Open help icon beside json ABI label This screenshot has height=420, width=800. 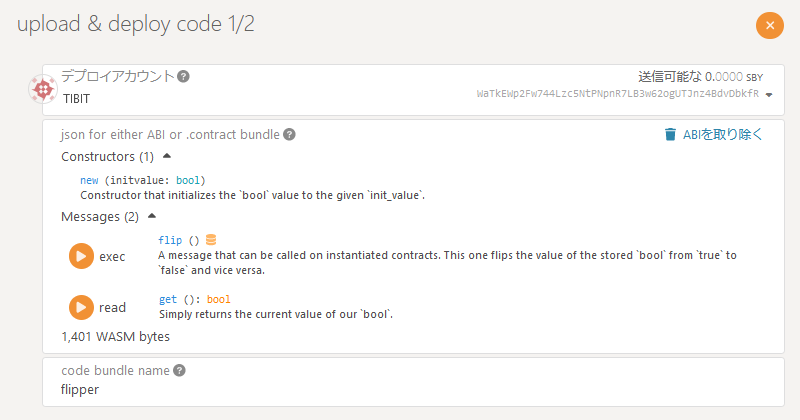(x=289, y=134)
